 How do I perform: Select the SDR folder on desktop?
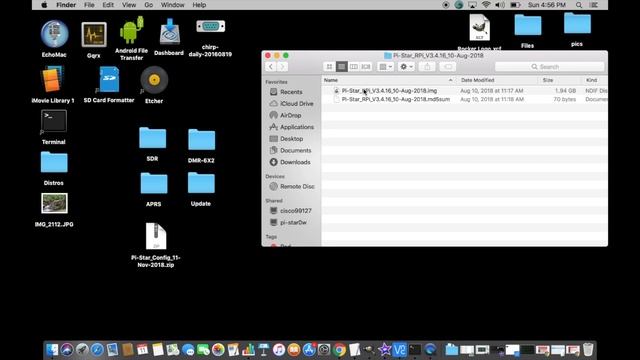(x=153, y=138)
